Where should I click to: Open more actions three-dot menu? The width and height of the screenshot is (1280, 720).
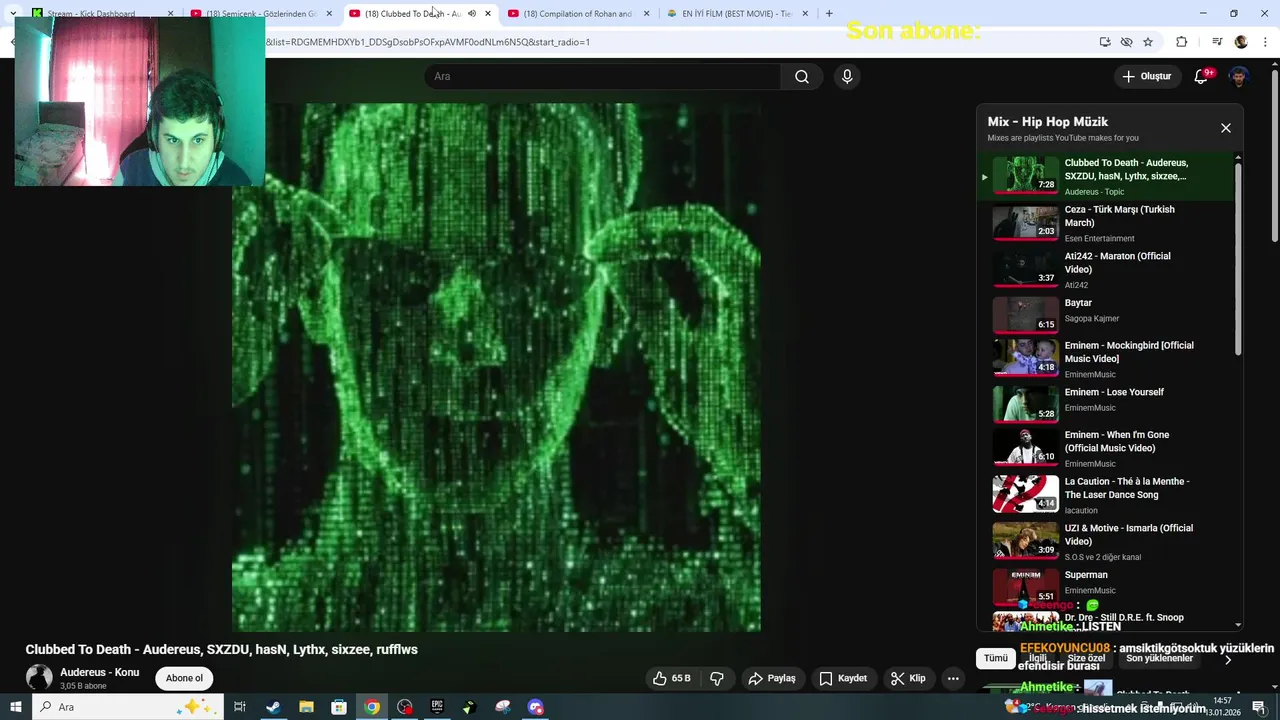click(x=953, y=678)
